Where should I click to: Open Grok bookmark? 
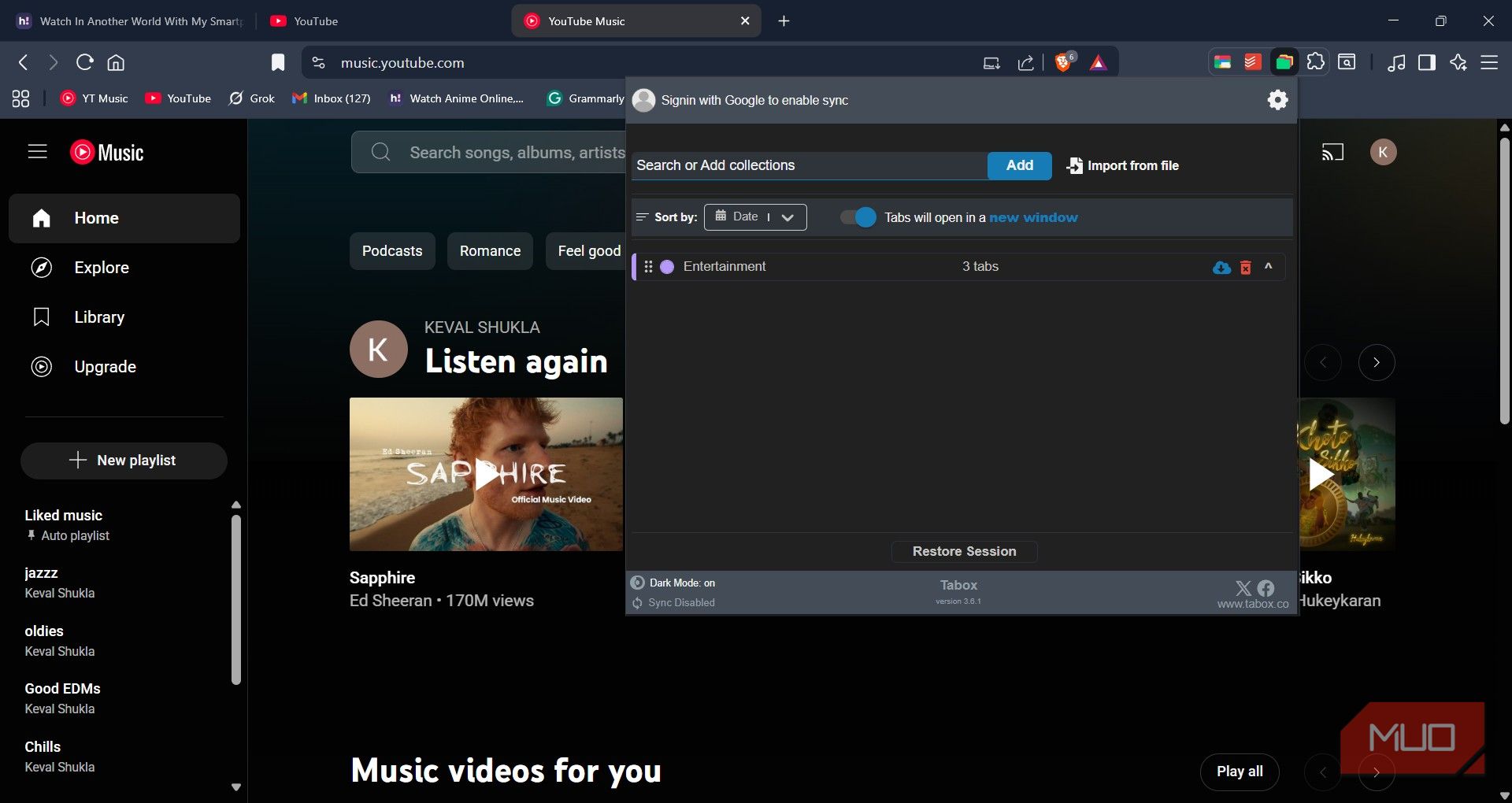click(x=252, y=98)
